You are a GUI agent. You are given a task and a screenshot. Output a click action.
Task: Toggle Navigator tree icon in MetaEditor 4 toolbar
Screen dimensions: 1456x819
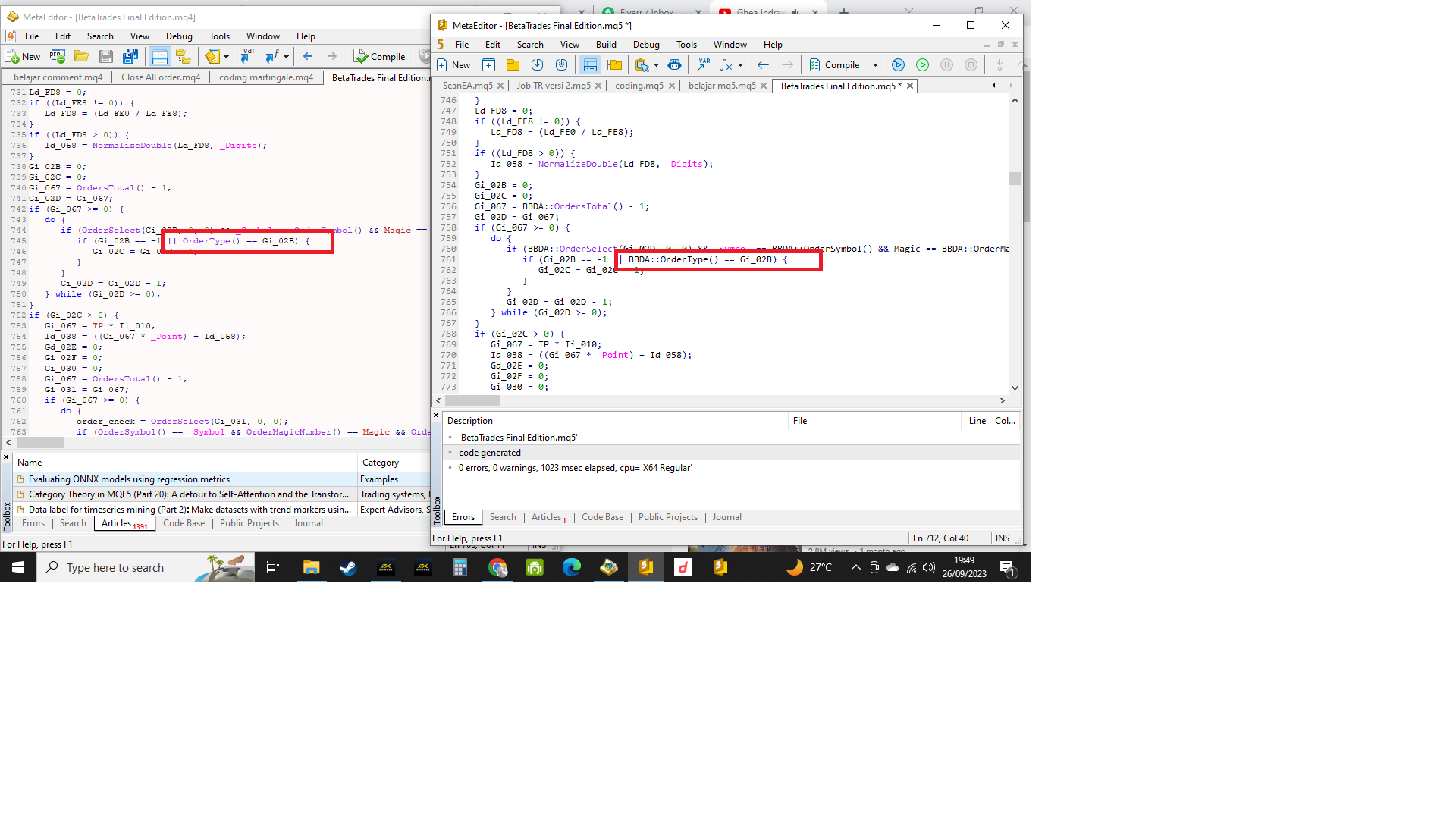click(183, 57)
